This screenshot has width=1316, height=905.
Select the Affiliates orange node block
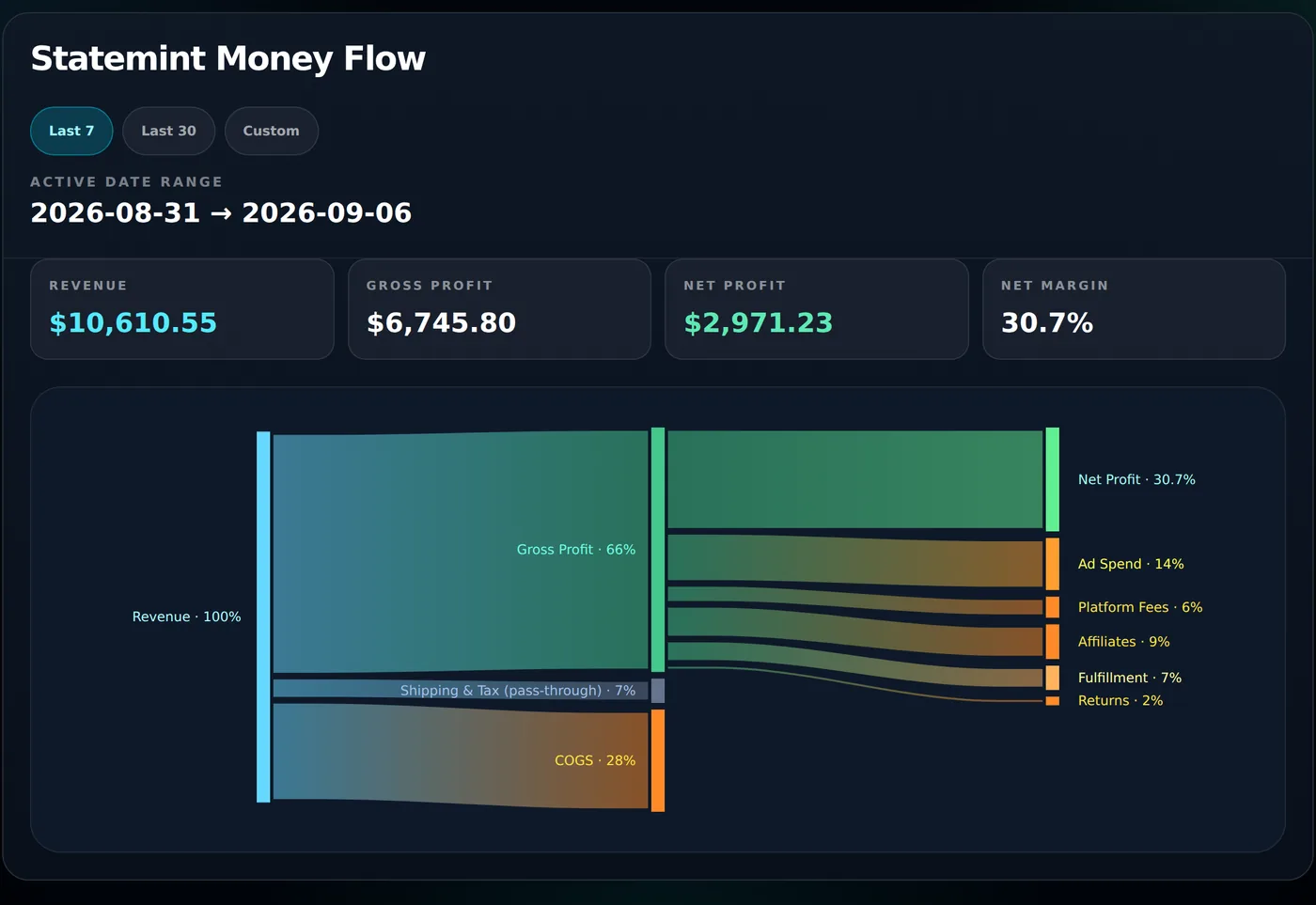click(x=1053, y=642)
